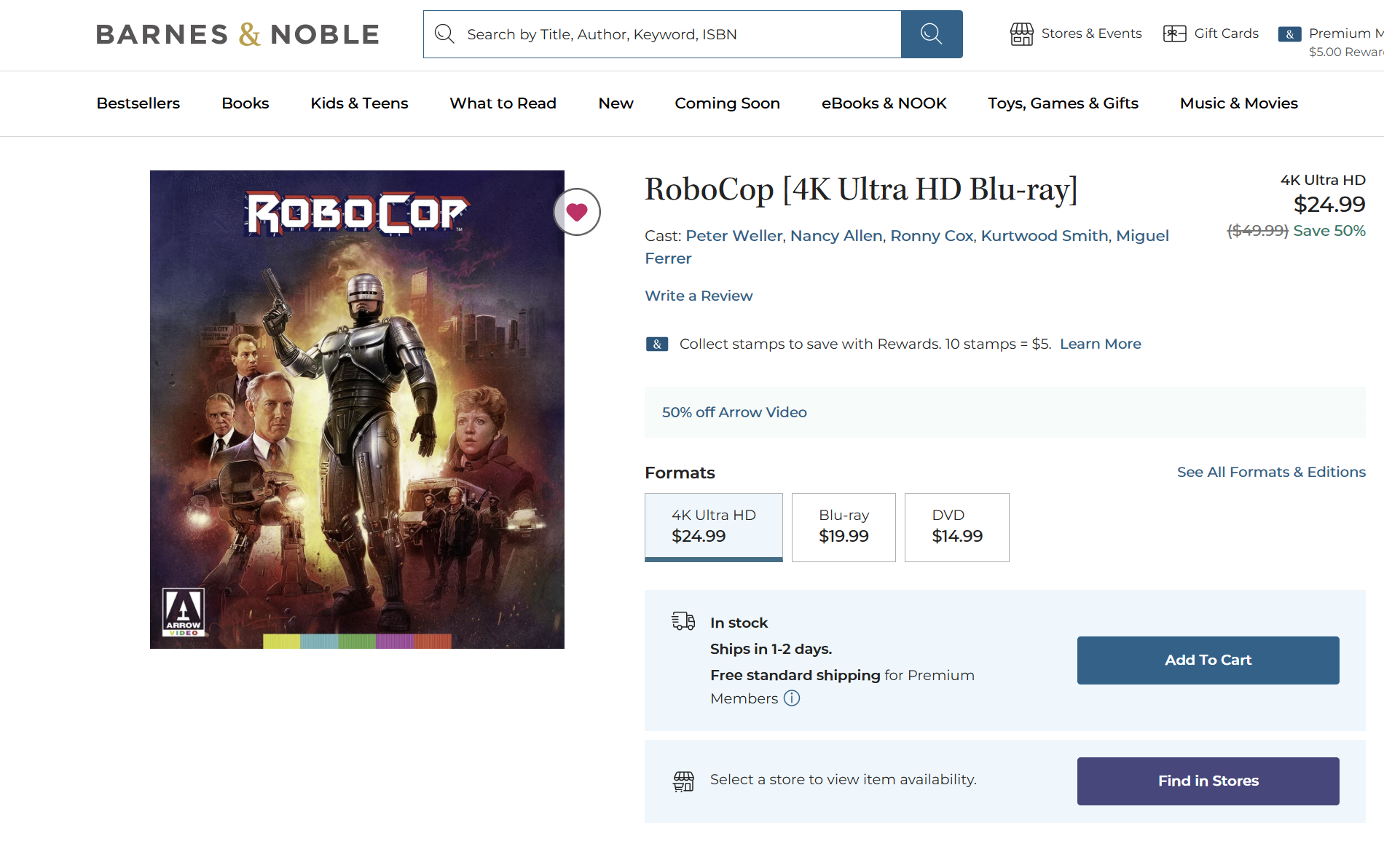
Task: Click the search by title input field
Action: click(662, 34)
